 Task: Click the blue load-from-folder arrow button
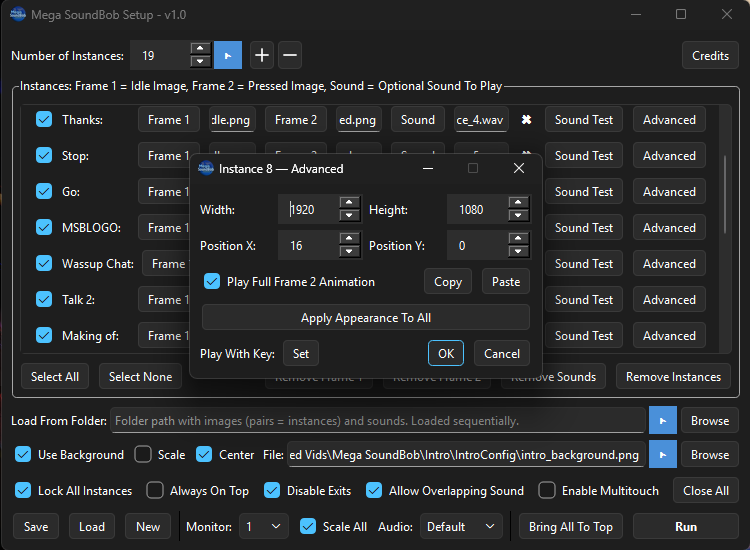(662, 421)
